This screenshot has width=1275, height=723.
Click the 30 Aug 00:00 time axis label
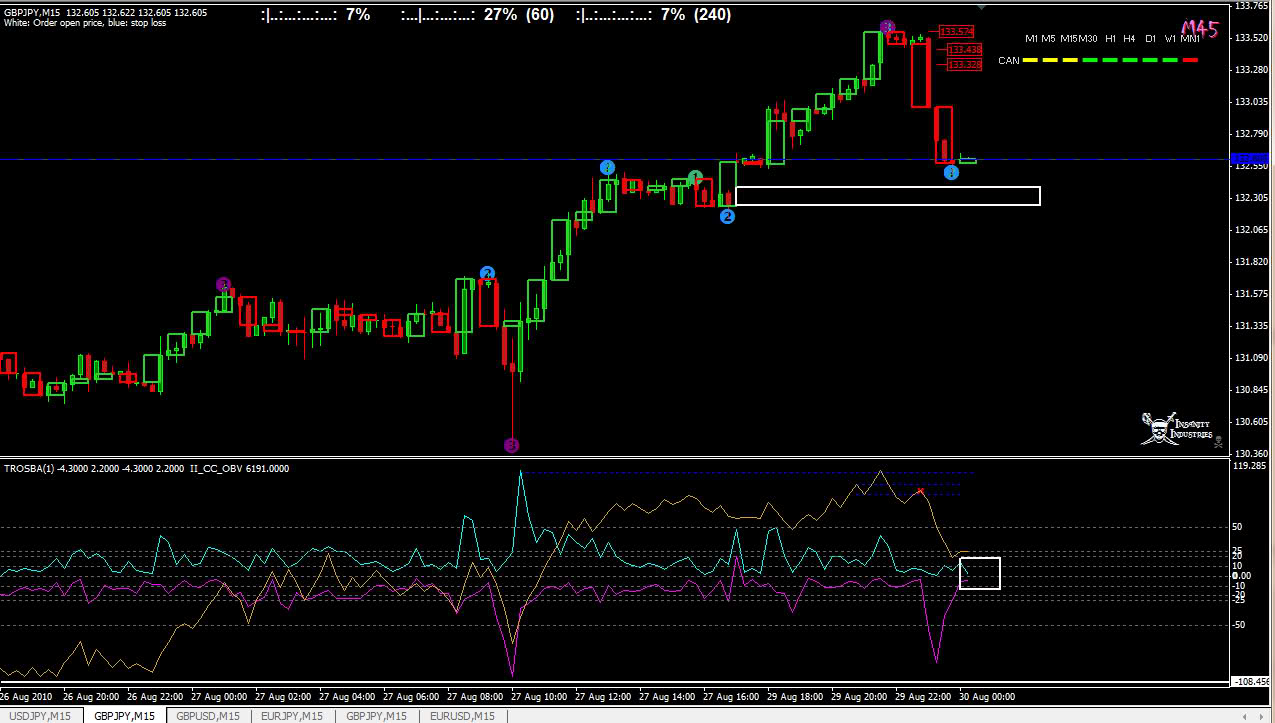(988, 696)
